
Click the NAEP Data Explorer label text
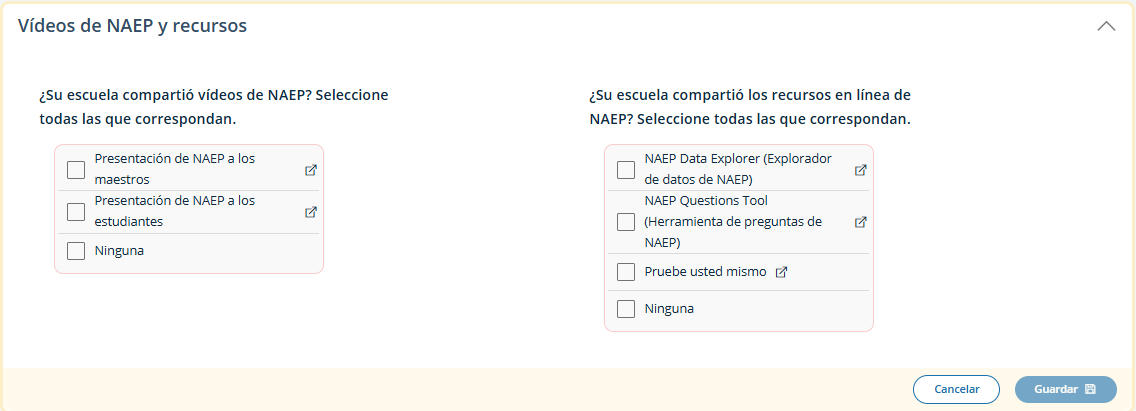pos(738,169)
